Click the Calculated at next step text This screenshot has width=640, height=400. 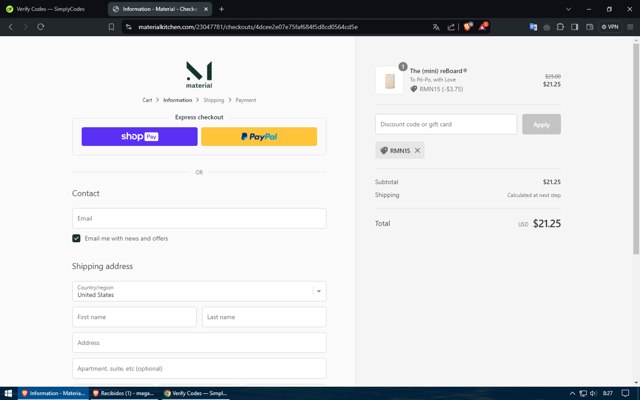pyautogui.click(x=533, y=195)
